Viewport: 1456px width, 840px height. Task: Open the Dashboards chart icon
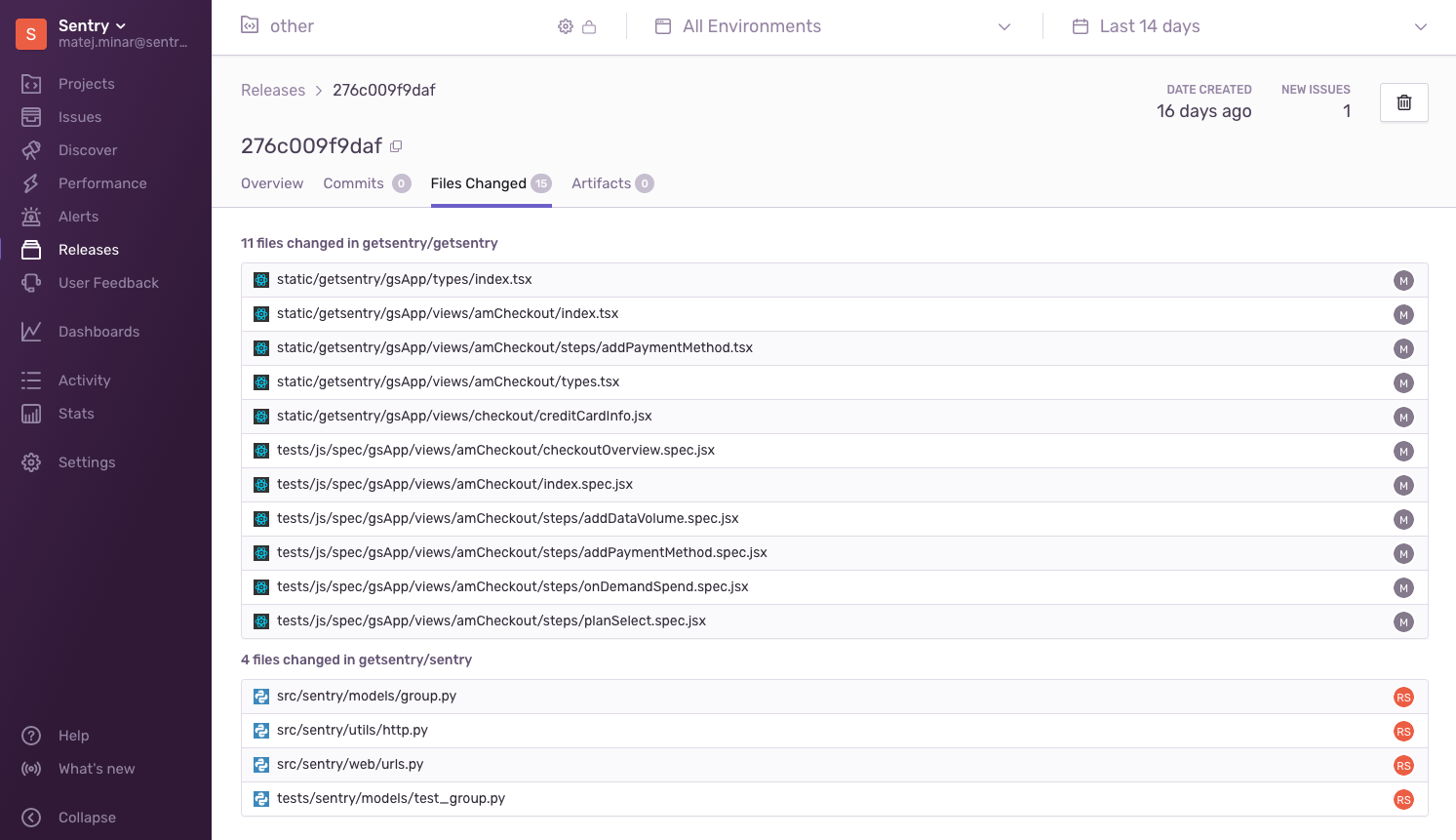click(x=31, y=332)
